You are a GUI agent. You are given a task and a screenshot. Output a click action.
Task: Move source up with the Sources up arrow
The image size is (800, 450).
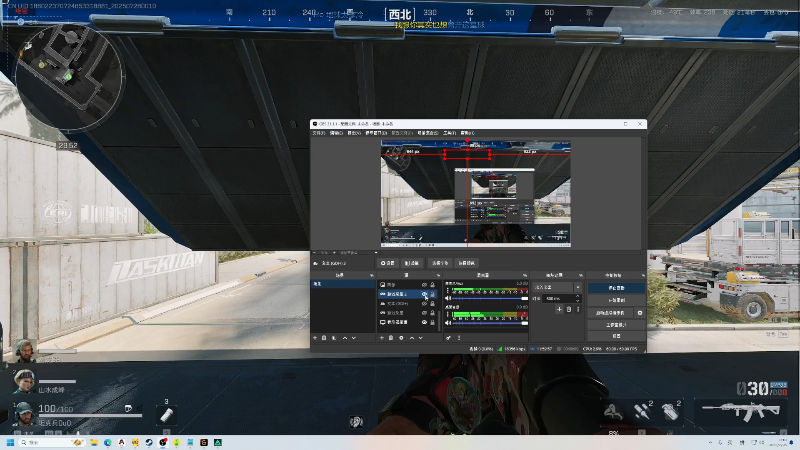click(x=412, y=338)
